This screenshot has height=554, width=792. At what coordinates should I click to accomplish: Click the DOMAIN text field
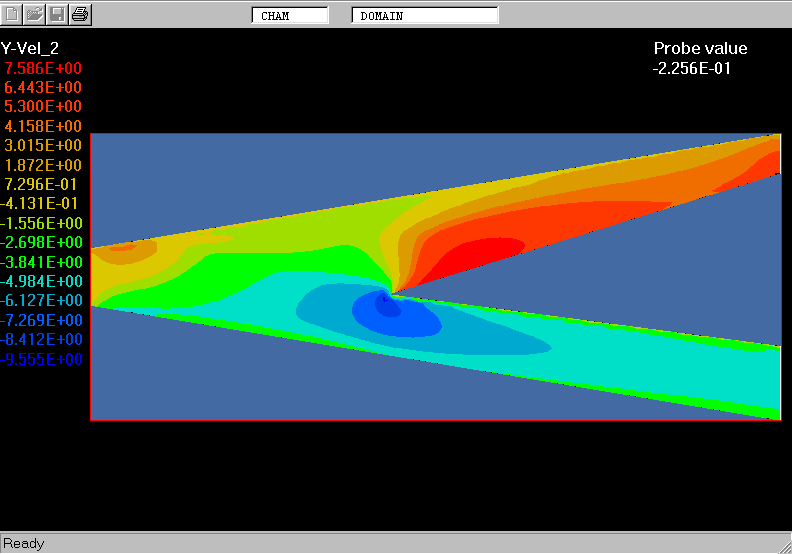coord(424,16)
